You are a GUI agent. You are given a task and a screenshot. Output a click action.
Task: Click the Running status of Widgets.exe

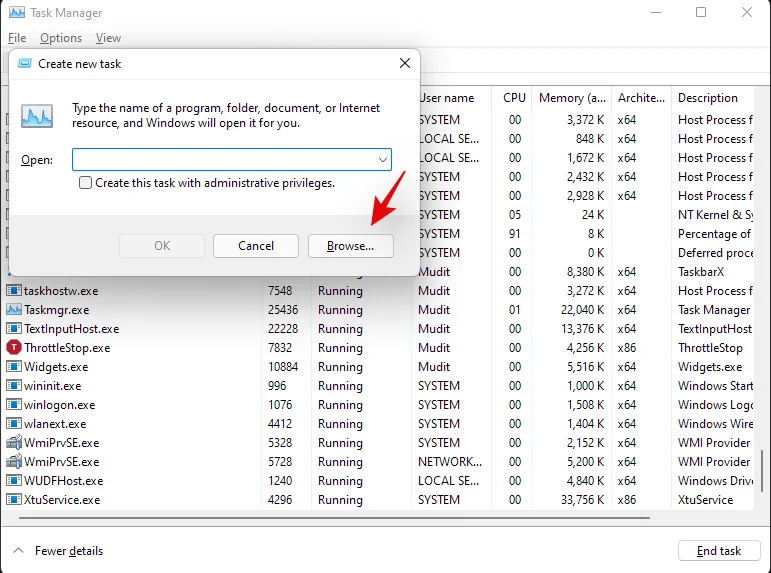(x=340, y=367)
